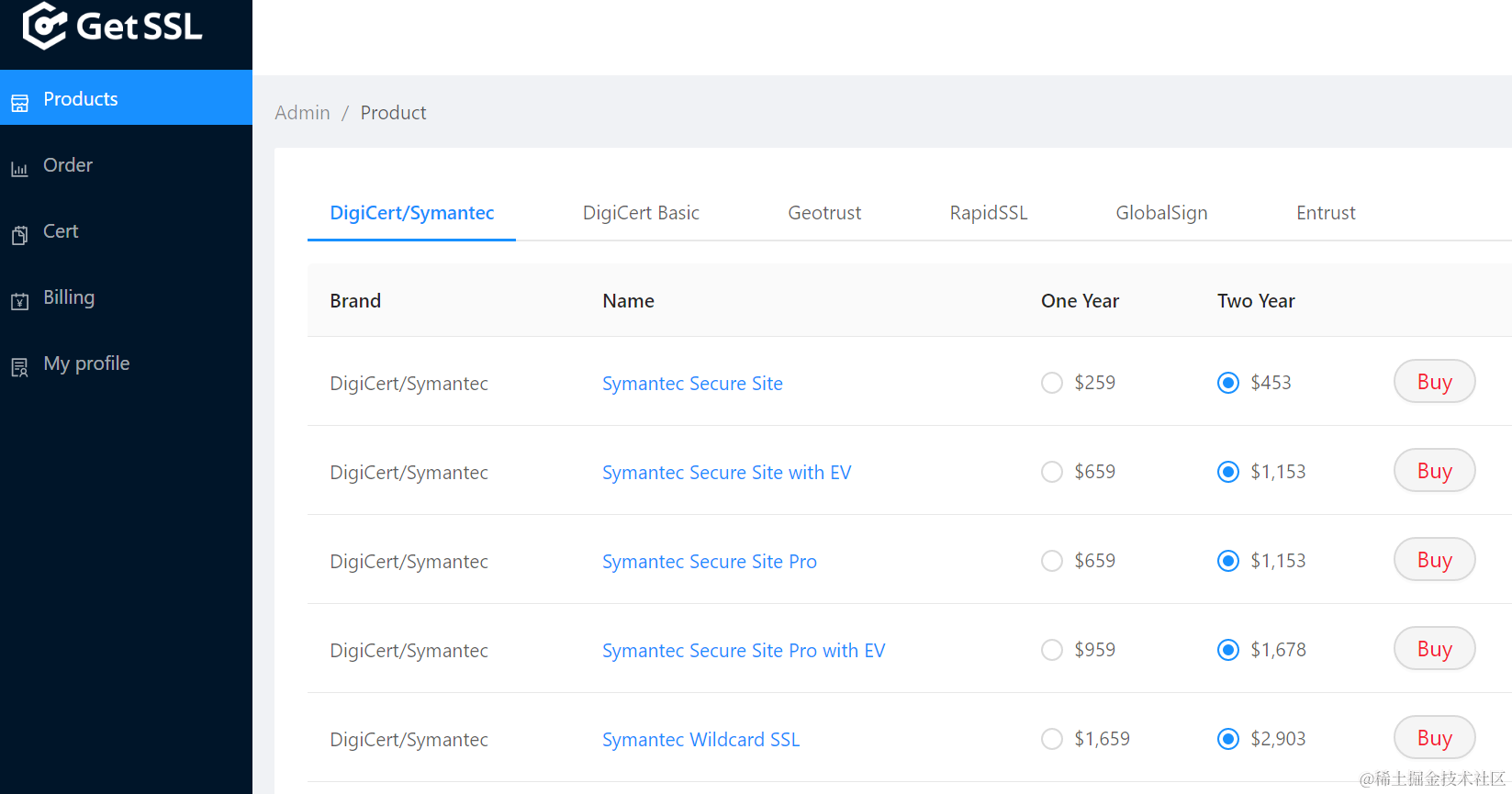Select two-year $1,678 Secure Site Pro with EV

[1228, 650]
